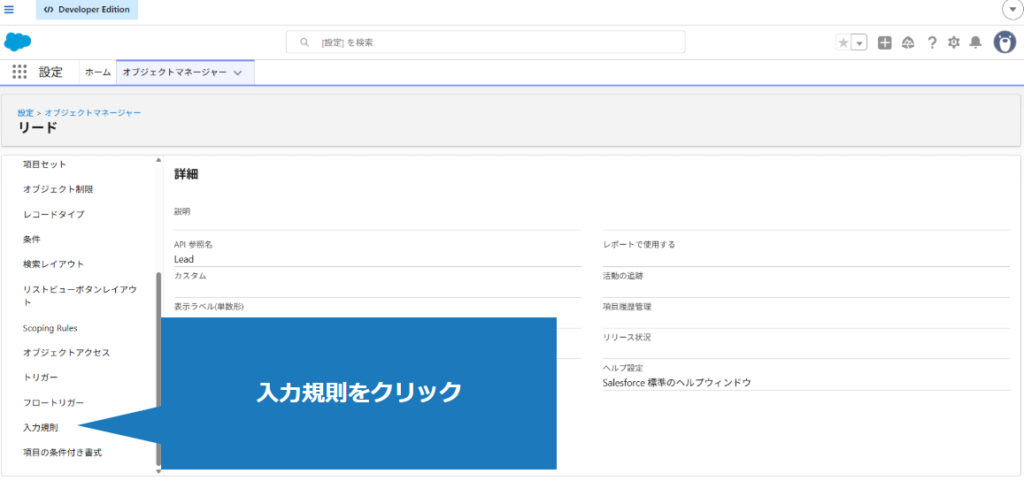Image resolution: width=1024 pixels, height=481 pixels.
Task: Click the favorites star icon
Action: [843, 42]
